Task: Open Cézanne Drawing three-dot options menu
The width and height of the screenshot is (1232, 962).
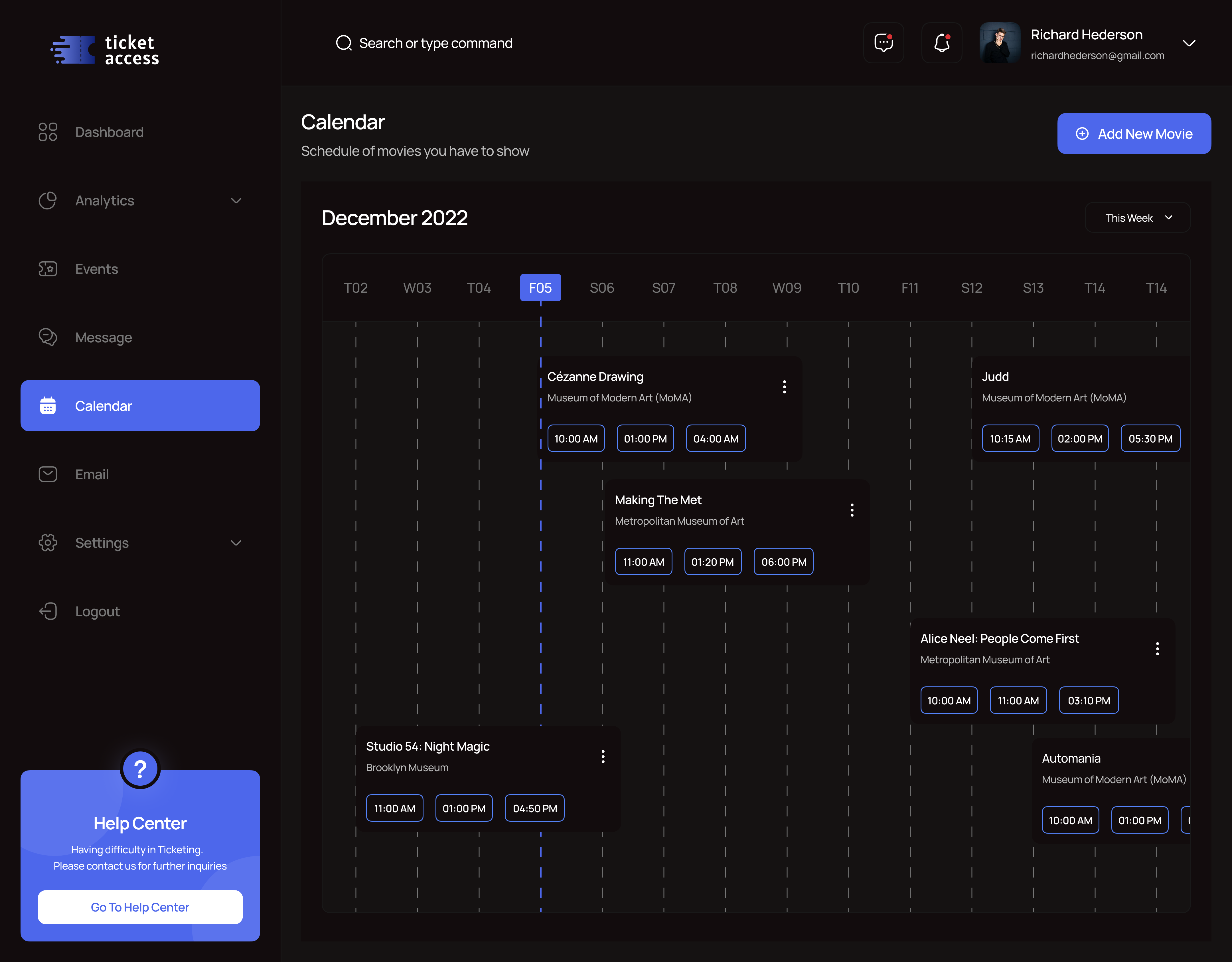Action: click(785, 387)
